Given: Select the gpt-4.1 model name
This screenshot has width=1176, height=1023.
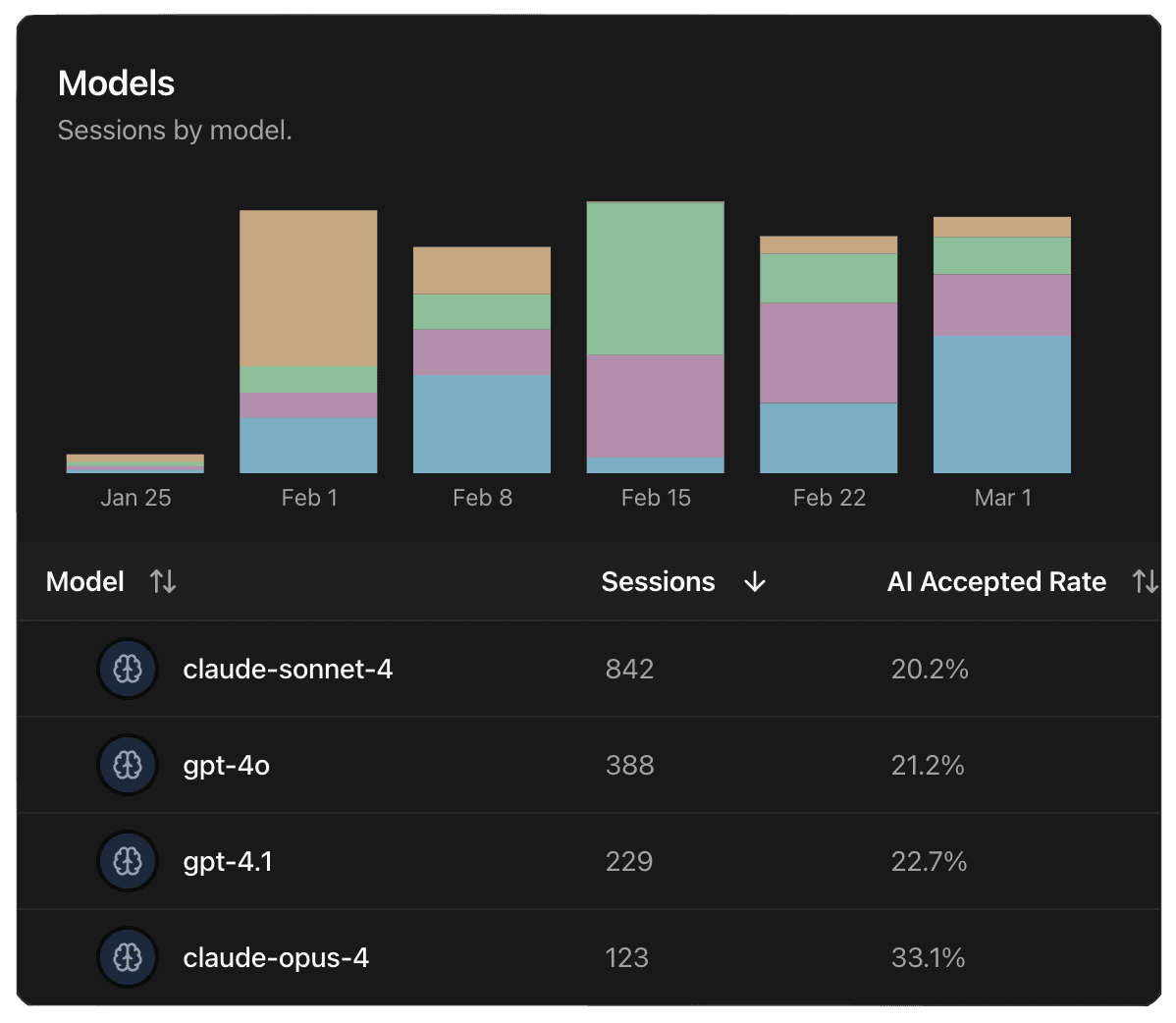Looking at the screenshot, I should pyautogui.click(x=228, y=862).
